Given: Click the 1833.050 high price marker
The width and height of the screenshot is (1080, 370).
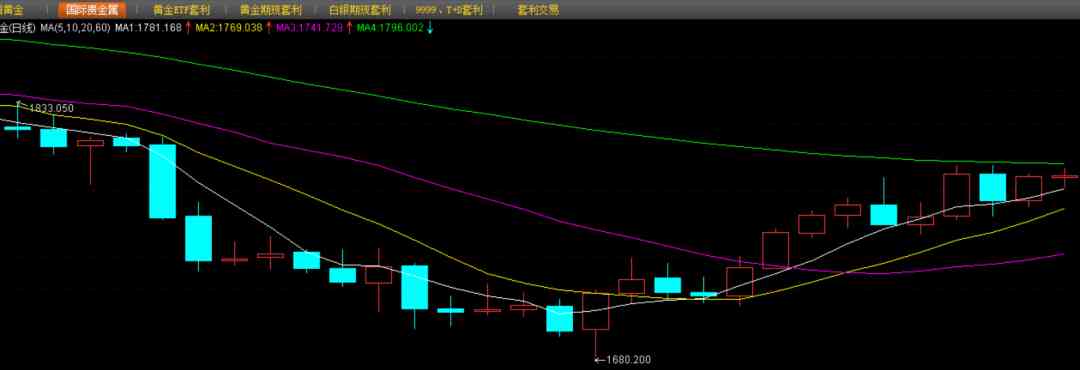Looking at the screenshot, I should [x=50, y=109].
